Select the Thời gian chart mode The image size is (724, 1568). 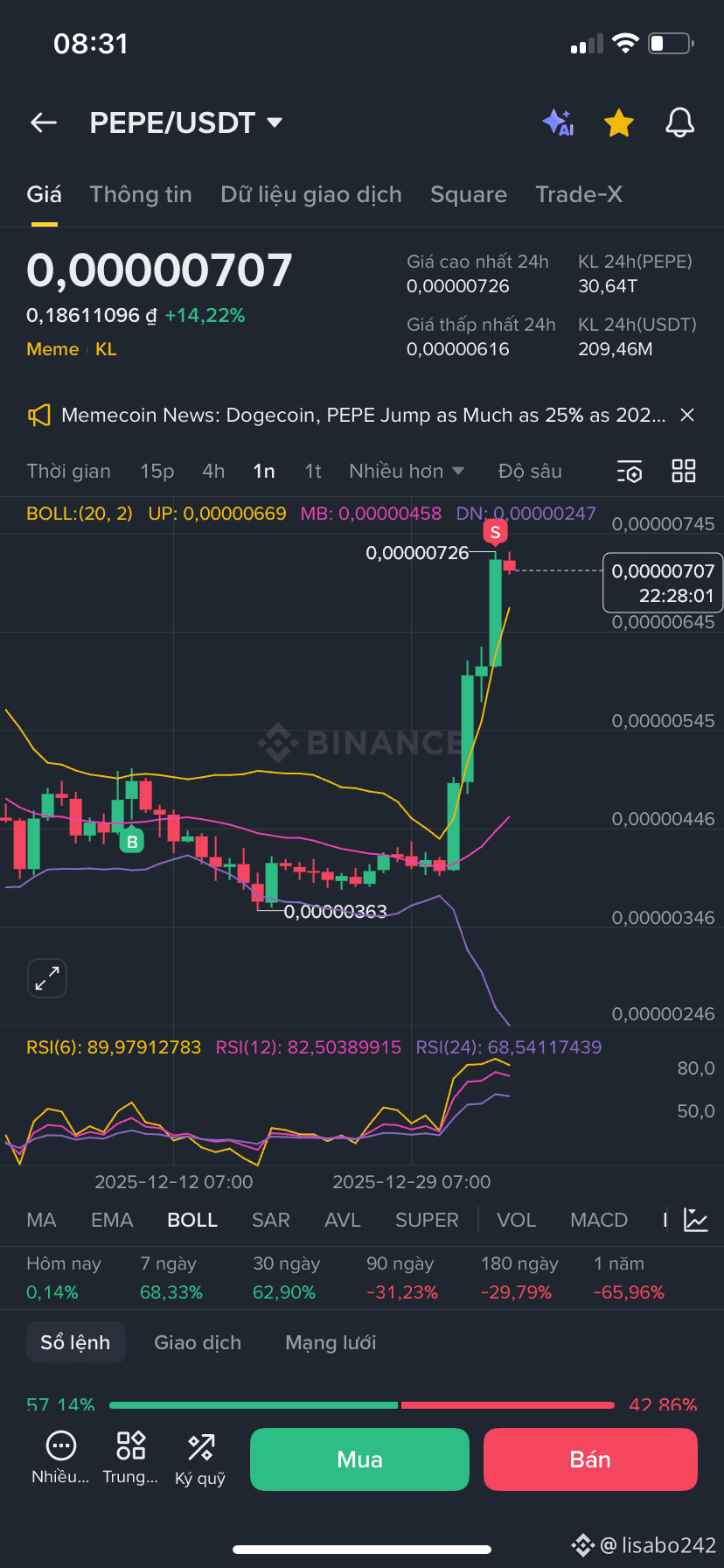68,471
